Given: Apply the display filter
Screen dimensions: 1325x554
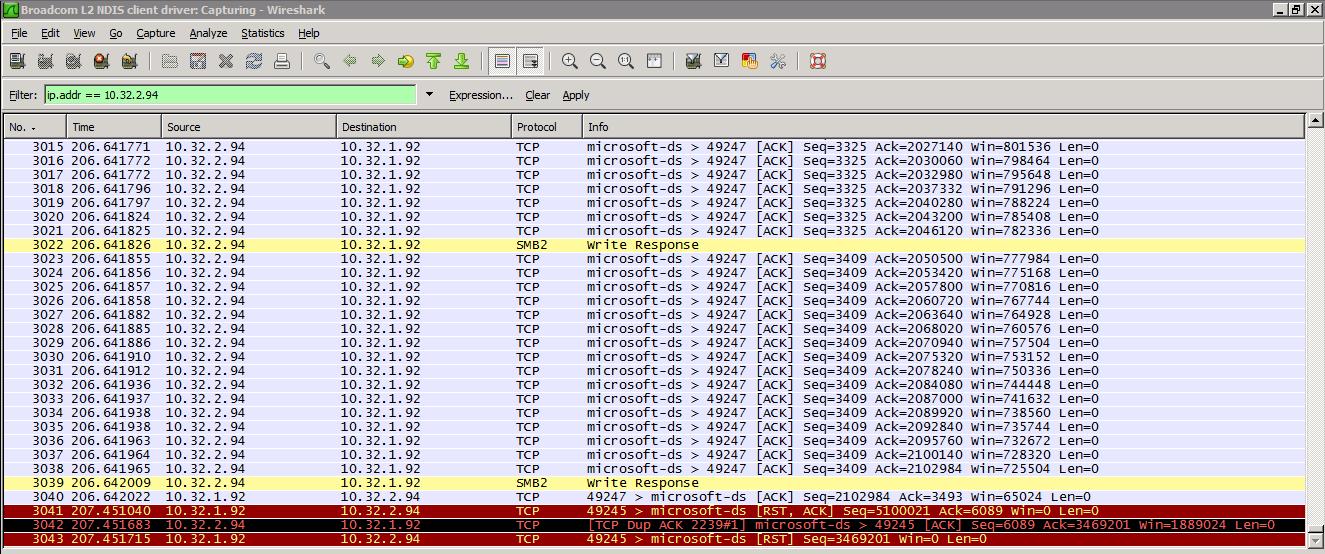Looking at the screenshot, I should click(576, 95).
